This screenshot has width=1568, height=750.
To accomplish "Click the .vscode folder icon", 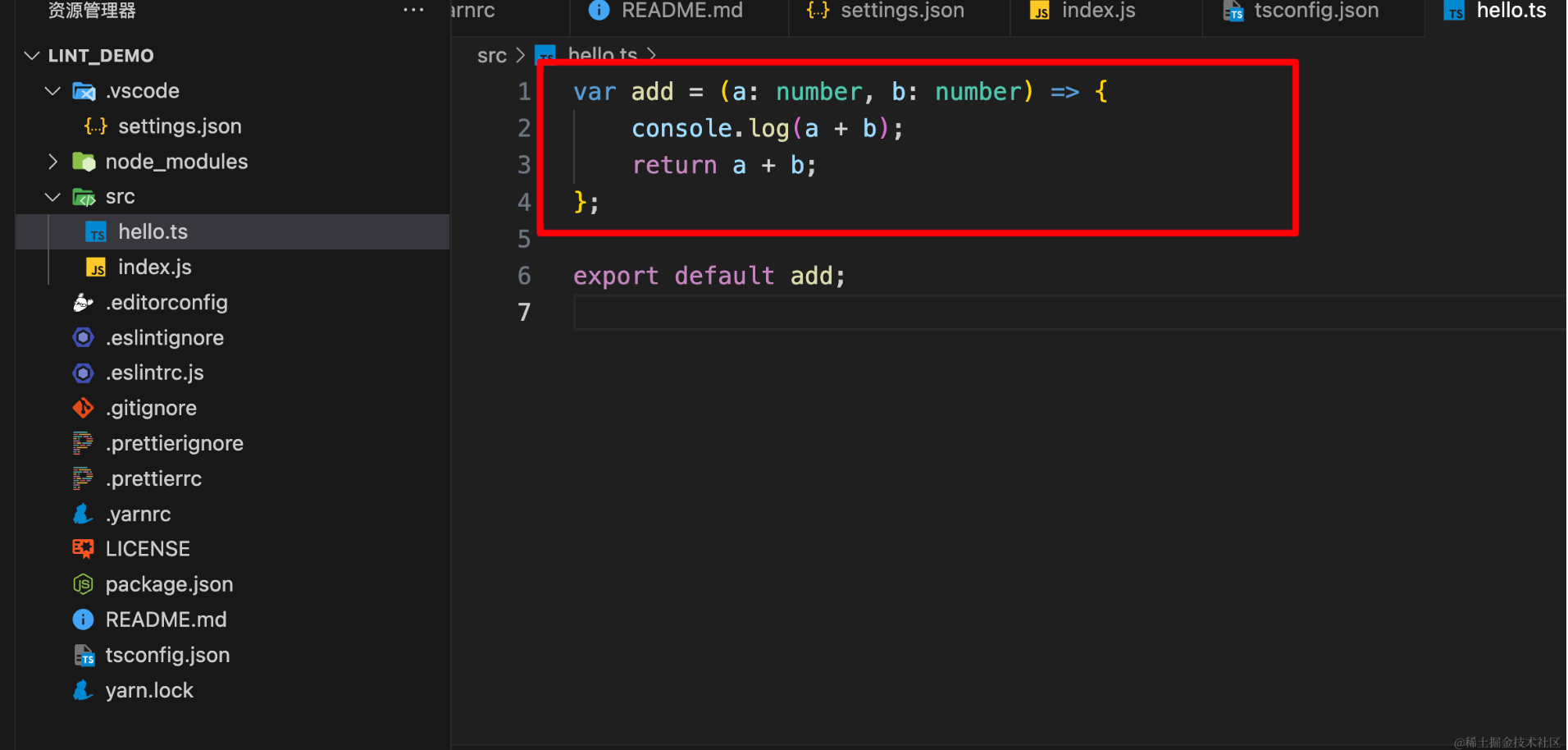I will pos(84,91).
